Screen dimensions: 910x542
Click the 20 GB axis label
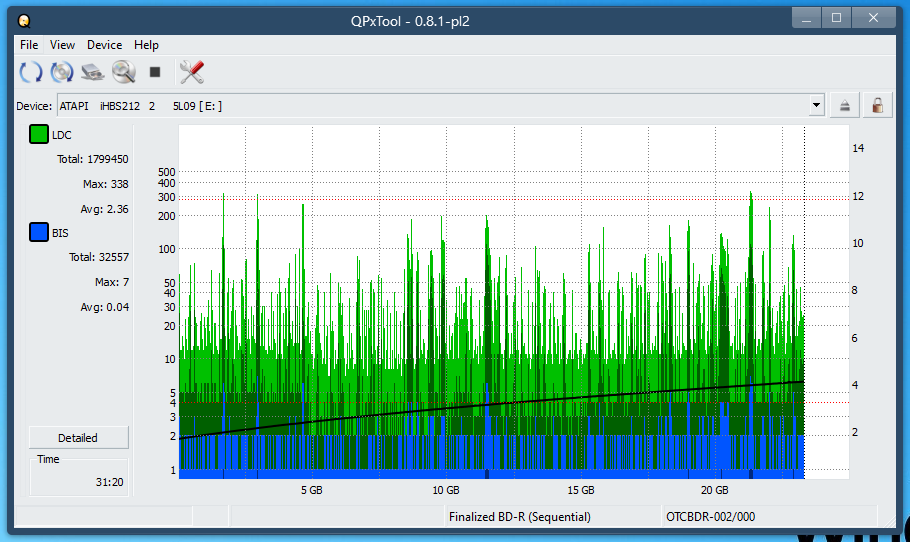point(714,490)
